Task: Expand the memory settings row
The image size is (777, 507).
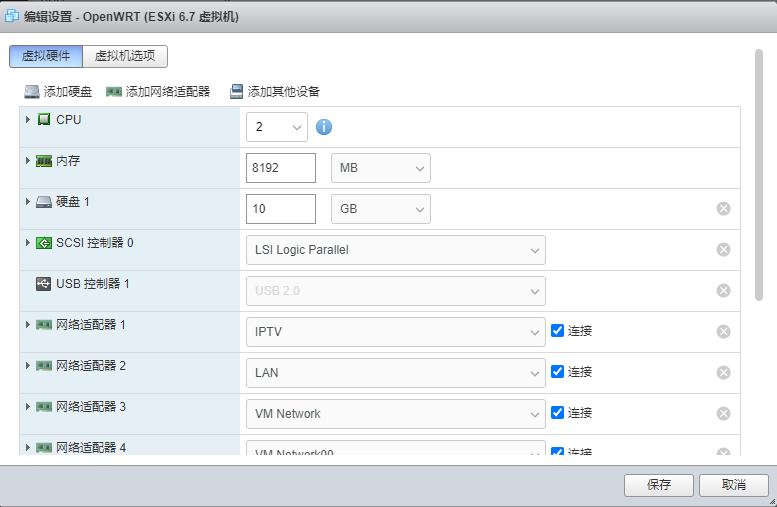Action: pyautogui.click(x=28, y=161)
